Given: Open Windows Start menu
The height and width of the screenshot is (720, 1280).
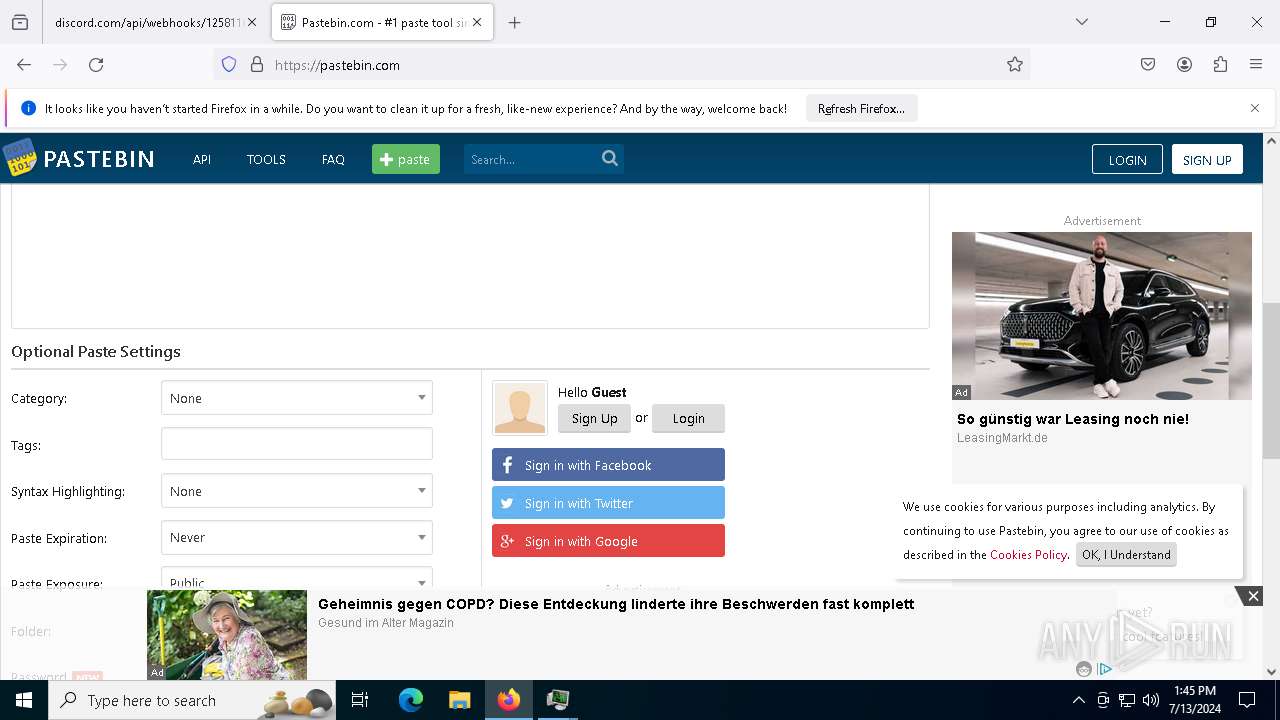Looking at the screenshot, I should 24,700.
